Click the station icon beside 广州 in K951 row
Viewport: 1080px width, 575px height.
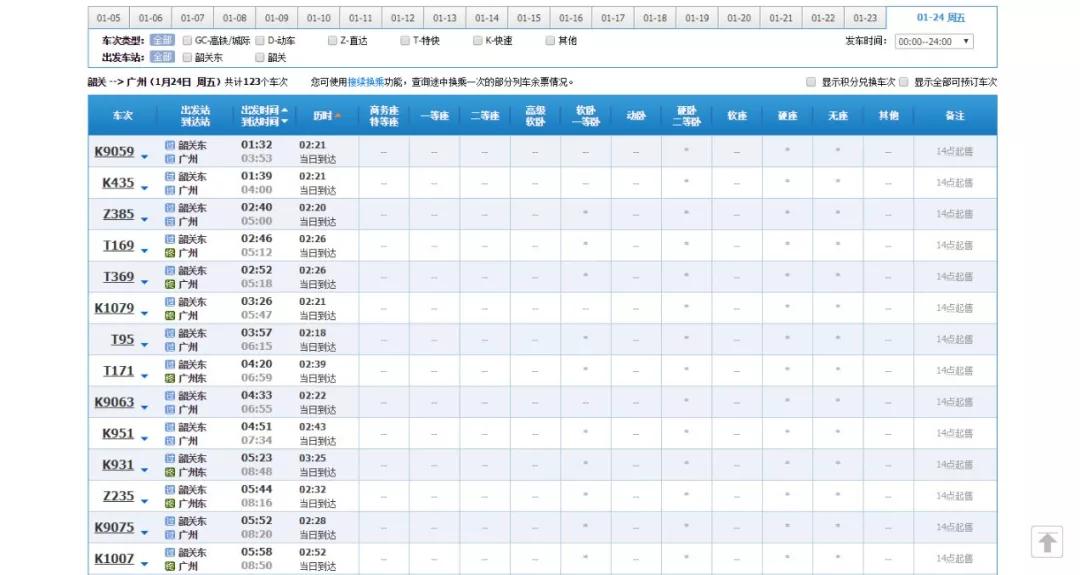point(169,441)
